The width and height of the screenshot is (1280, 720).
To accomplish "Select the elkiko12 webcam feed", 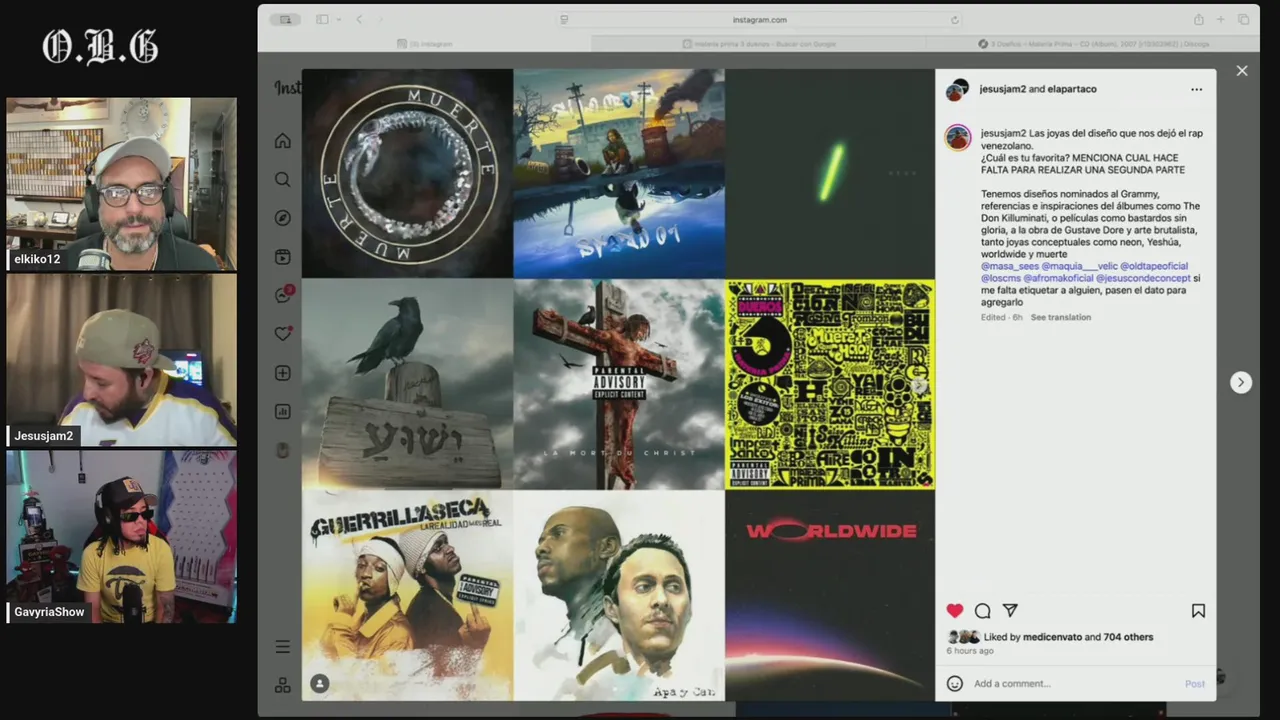I will click(121, 184).
